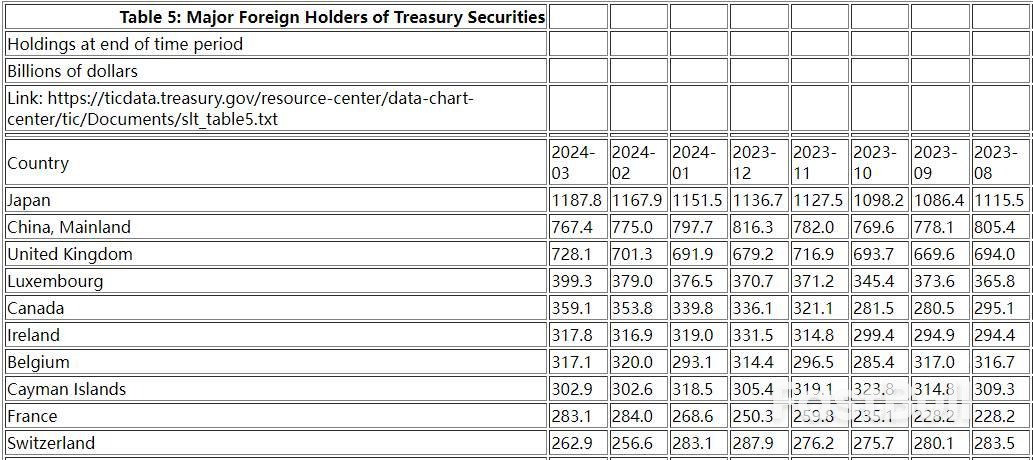Select the Billions of dollars cell
Viewport: 1033px width, 460px height.
[x=72, y=71]
